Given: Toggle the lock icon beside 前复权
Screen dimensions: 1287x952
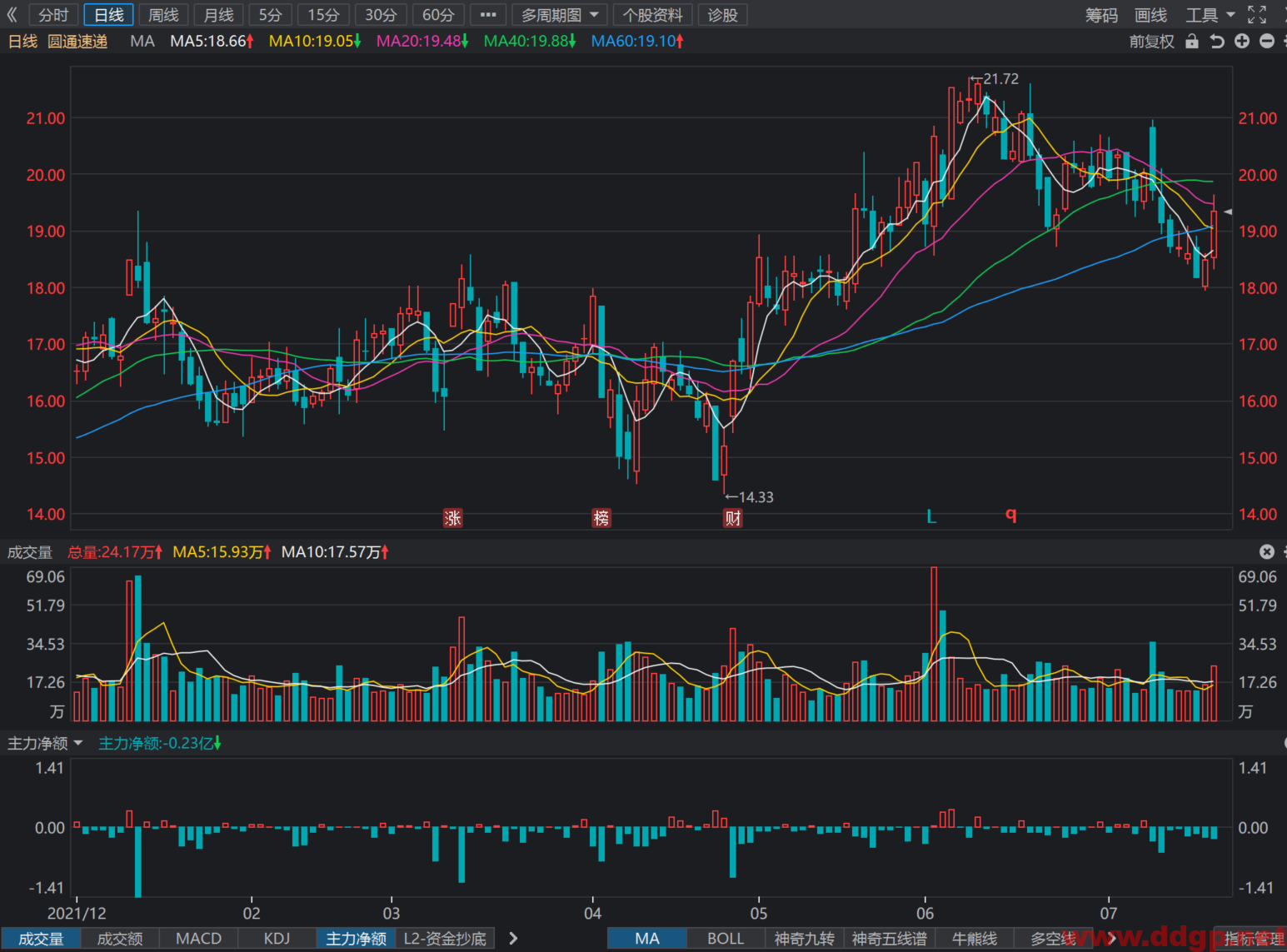Looking at the screenshot, I should point(1192,41).
